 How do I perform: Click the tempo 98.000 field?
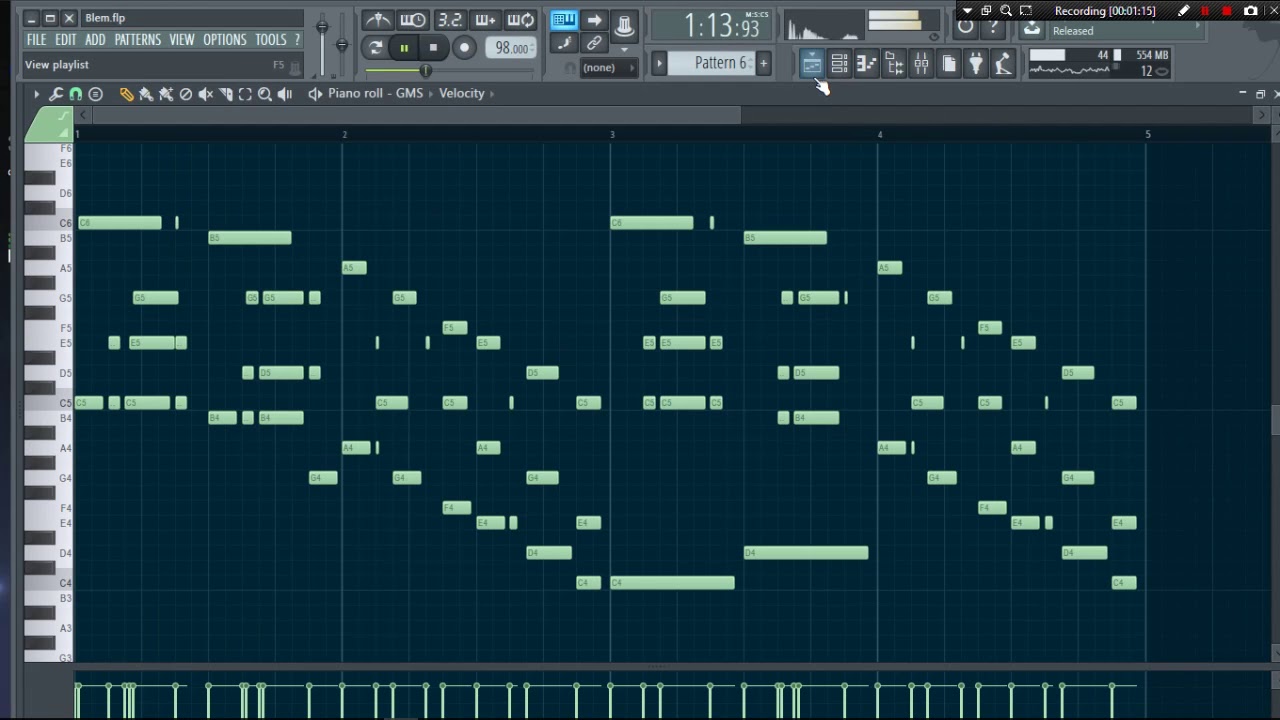[x=512, y=48]
